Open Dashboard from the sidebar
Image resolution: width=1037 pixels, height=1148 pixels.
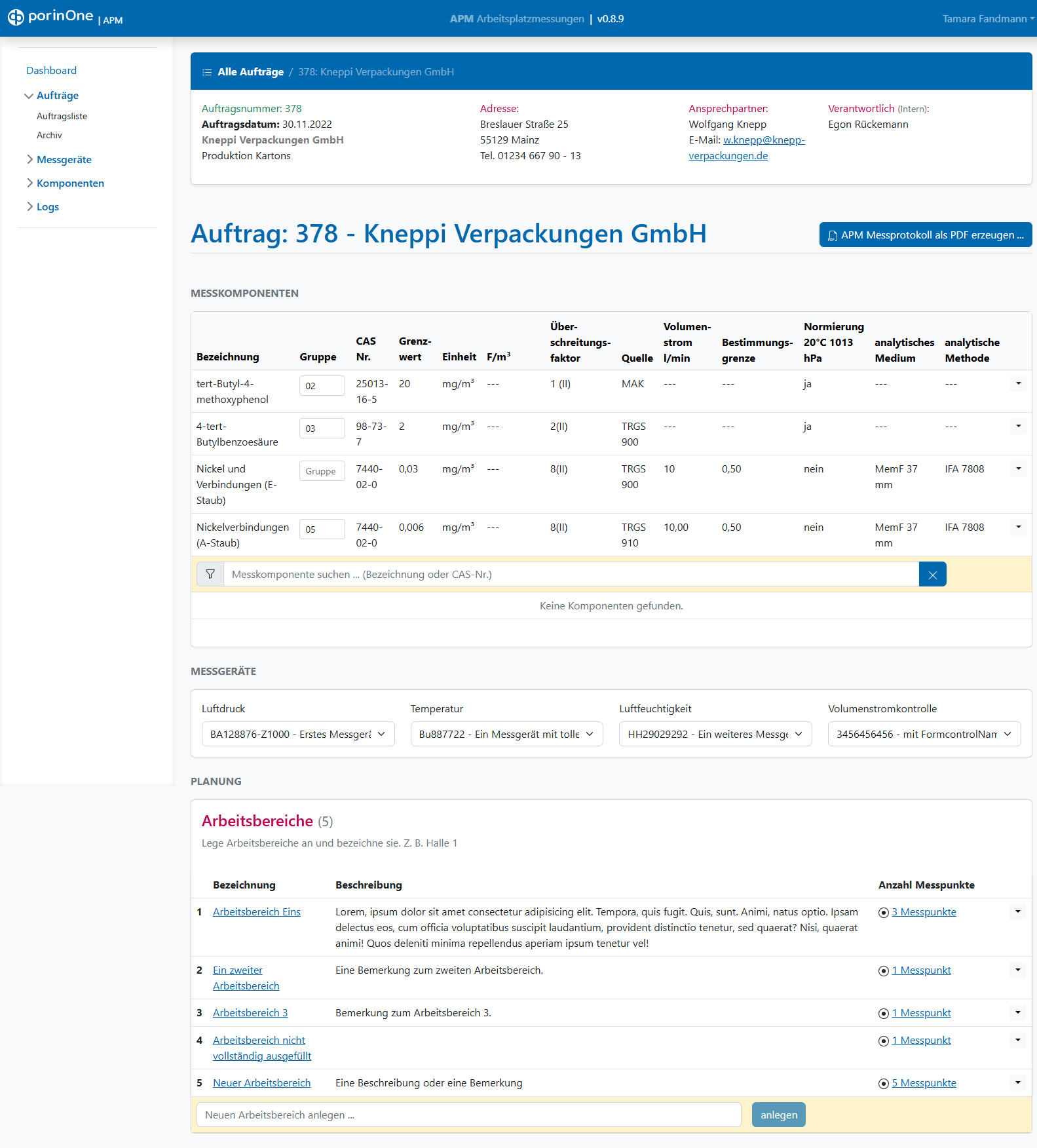(51, 71)
